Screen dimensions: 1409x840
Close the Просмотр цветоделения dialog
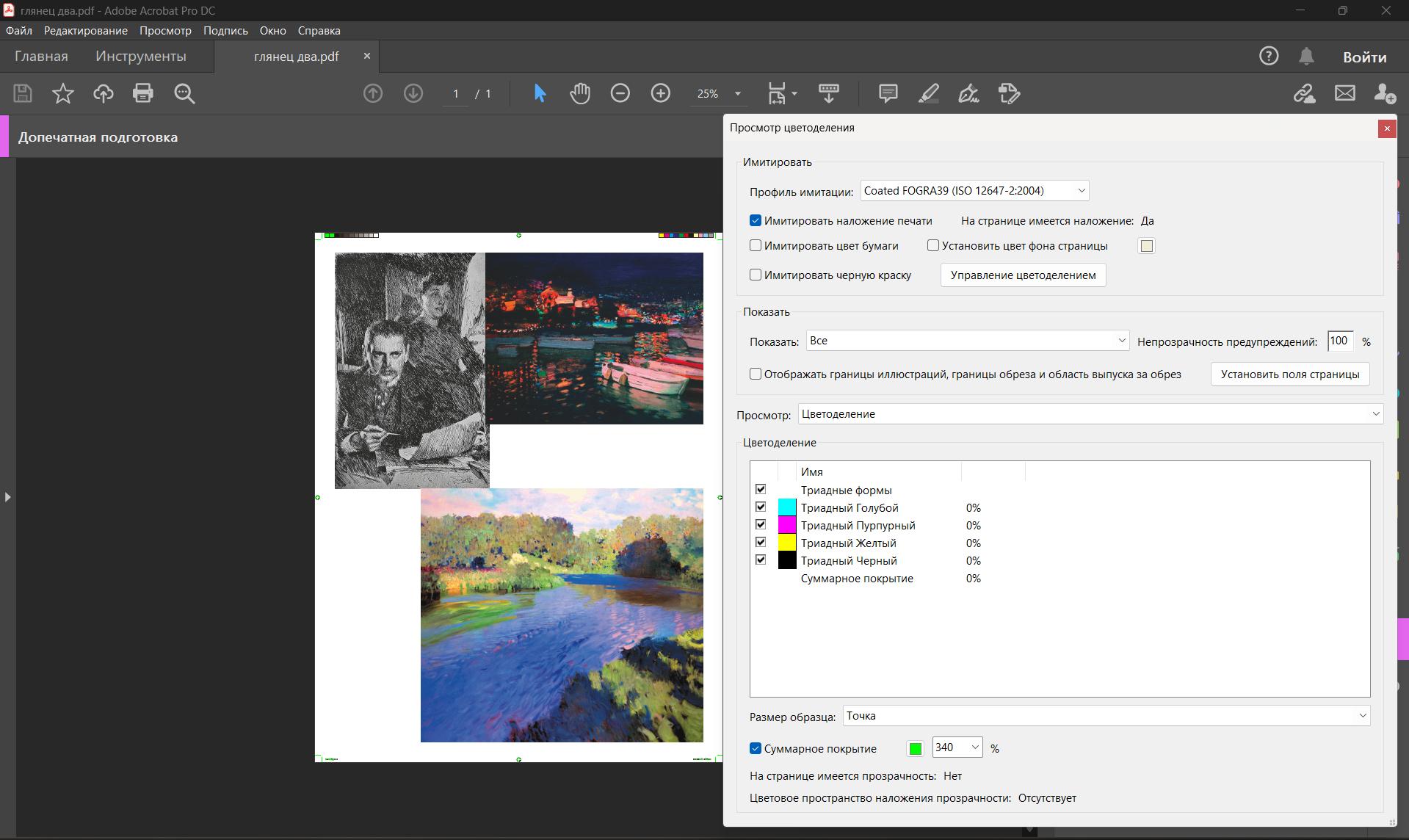tap(1387, 128)
